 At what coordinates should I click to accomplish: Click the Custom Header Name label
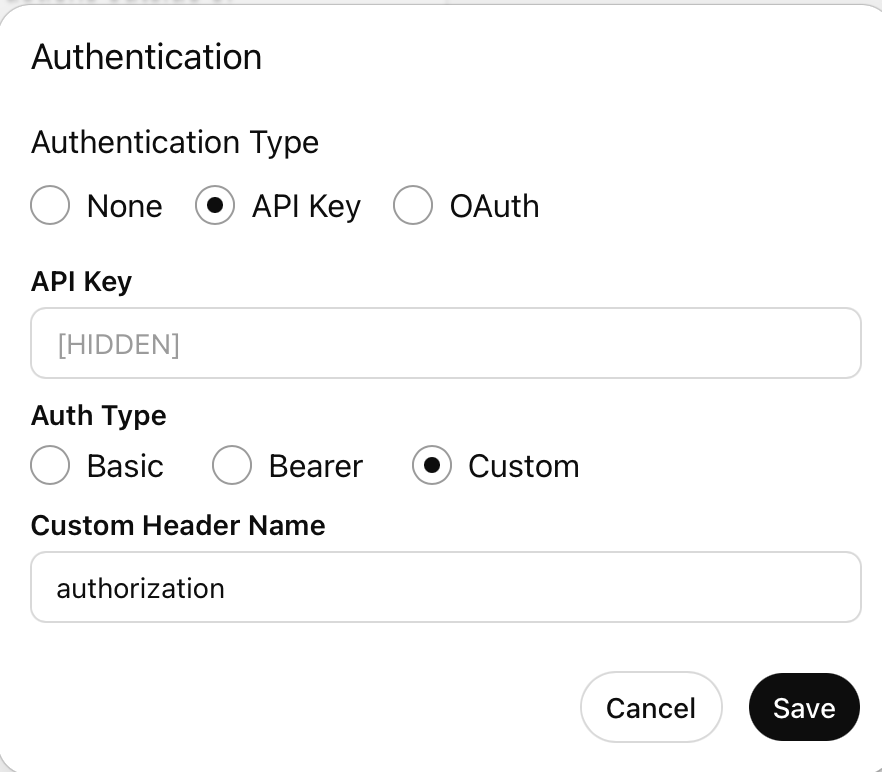point(178,525)
